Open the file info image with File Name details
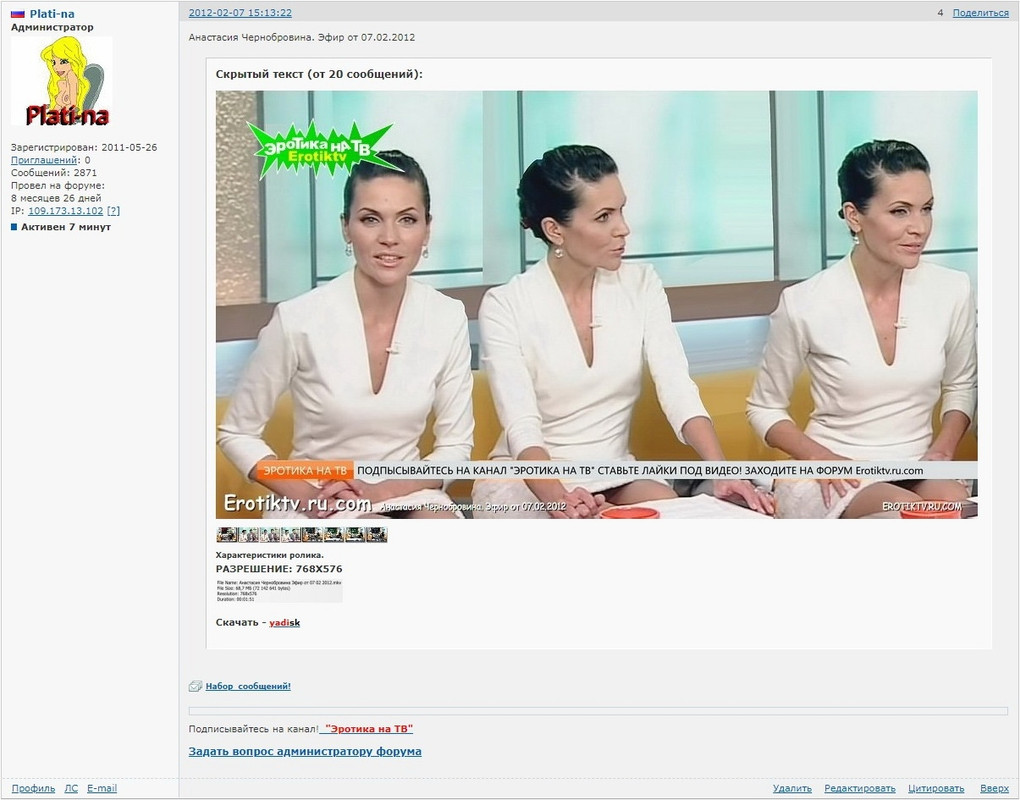 pyautogui.click(x=279, y=591)
